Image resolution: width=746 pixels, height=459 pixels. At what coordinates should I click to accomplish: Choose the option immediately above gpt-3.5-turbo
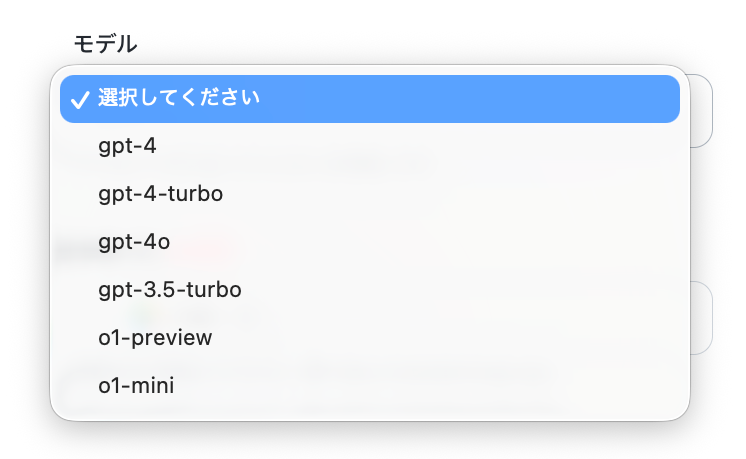tap(370, 242)
